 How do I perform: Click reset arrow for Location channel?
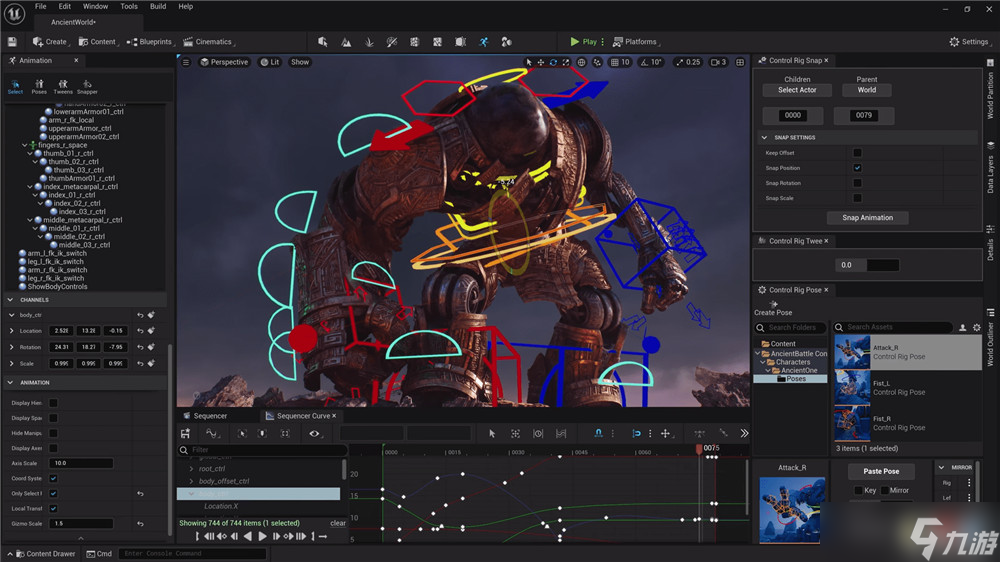[x=140, y=330]
